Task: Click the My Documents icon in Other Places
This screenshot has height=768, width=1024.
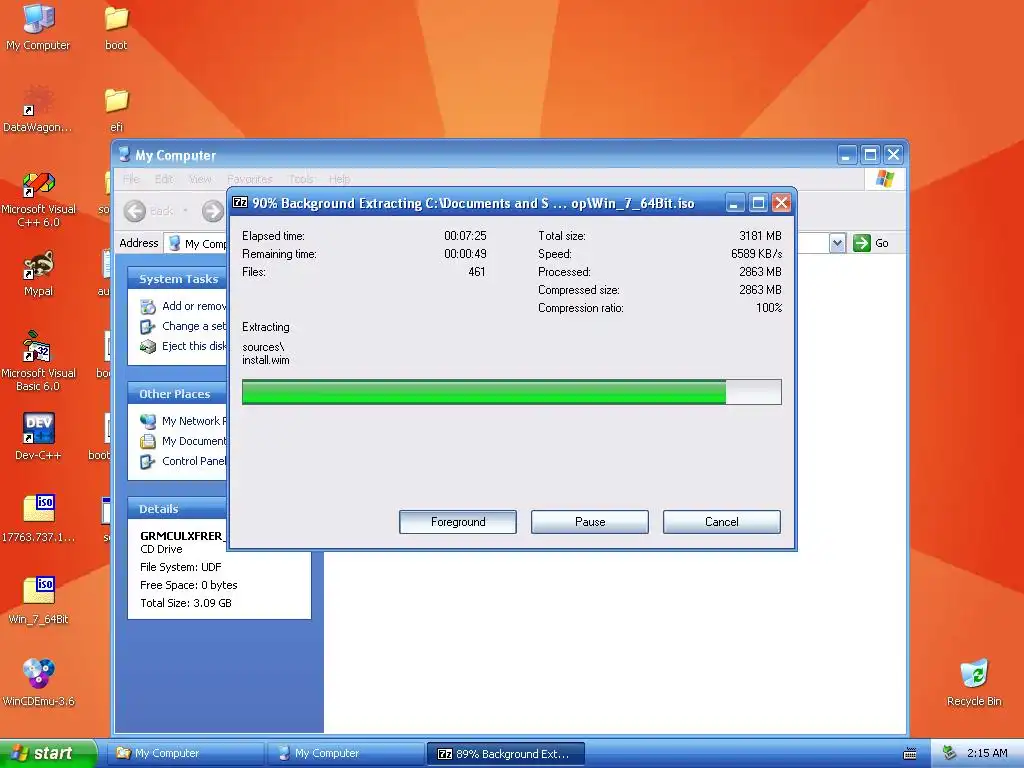Action: coord(148,441)
